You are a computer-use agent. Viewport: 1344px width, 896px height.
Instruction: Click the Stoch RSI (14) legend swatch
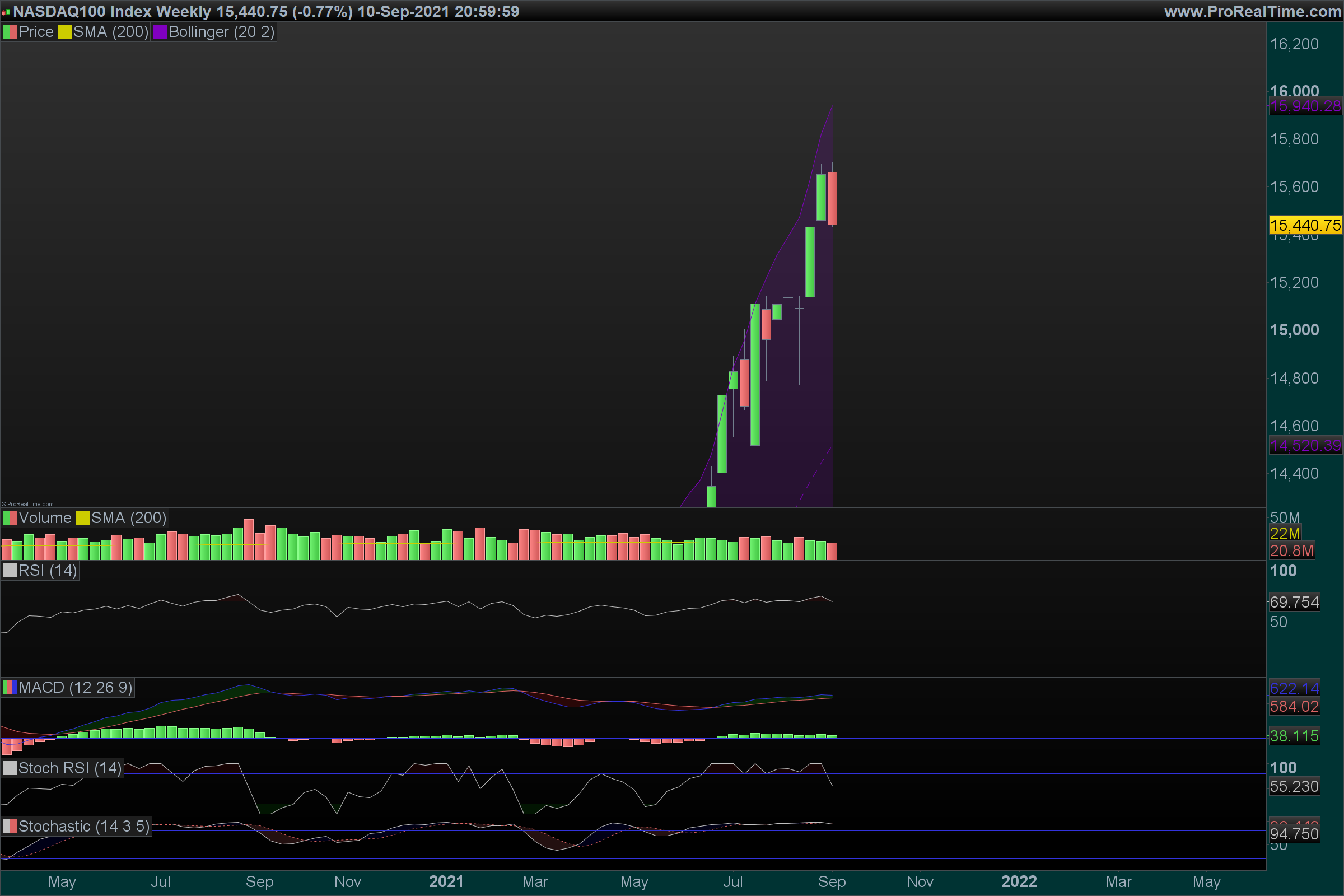(x=10, y=768)
